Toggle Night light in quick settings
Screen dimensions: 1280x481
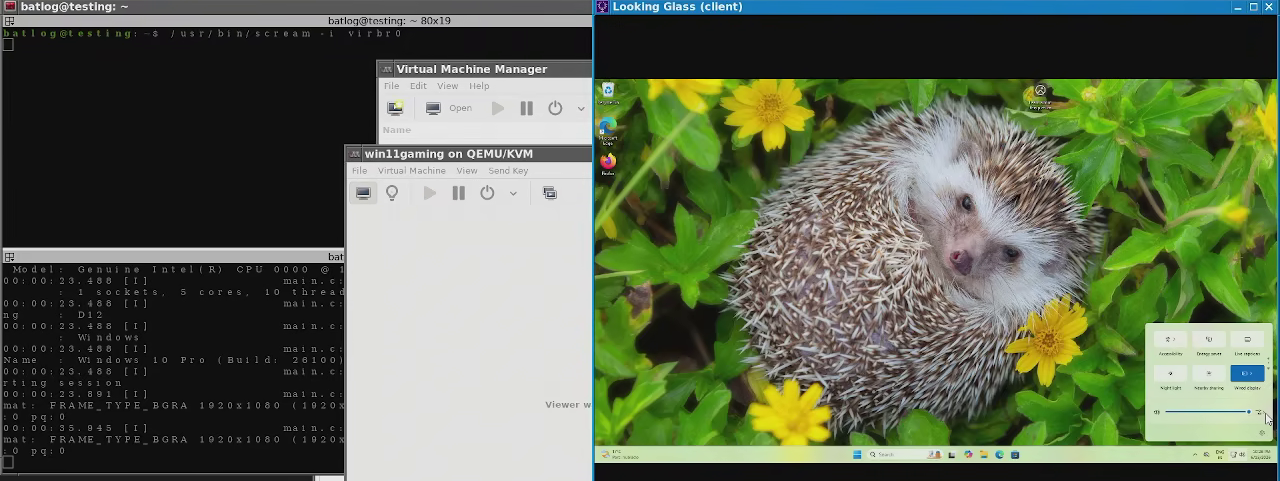(1170, 373)
